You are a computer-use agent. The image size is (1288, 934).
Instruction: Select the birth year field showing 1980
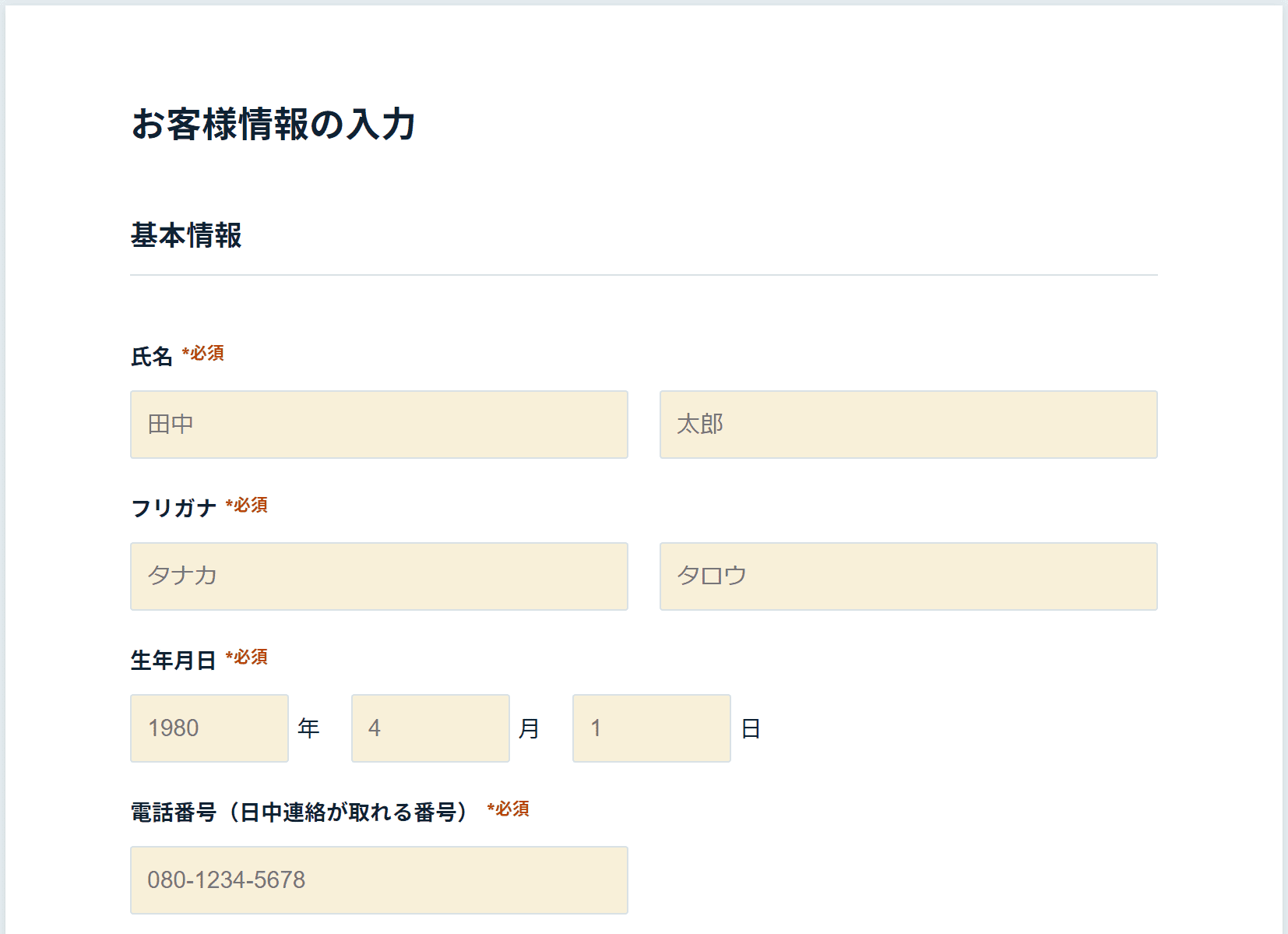[x=209, y=728]
